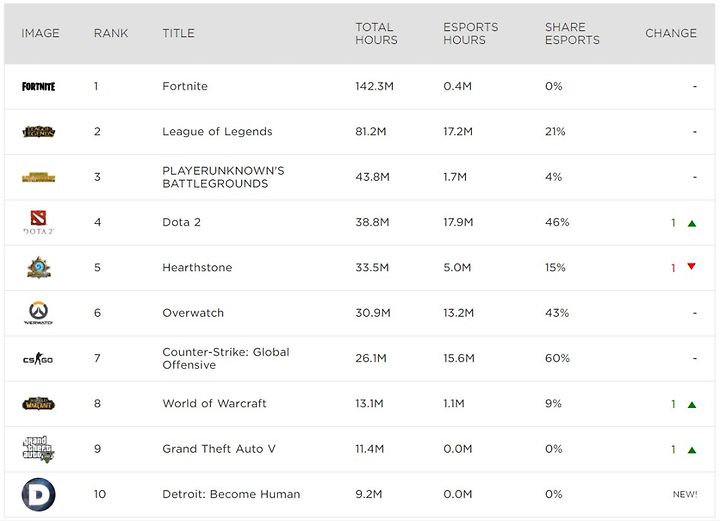Click the Overwatch logo icon

pyautogui.click(x=39, y=313)
